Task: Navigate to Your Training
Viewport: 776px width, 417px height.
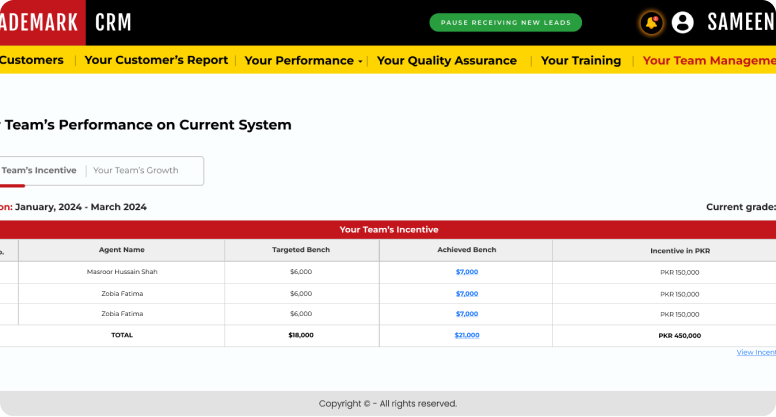Action: 581,60
